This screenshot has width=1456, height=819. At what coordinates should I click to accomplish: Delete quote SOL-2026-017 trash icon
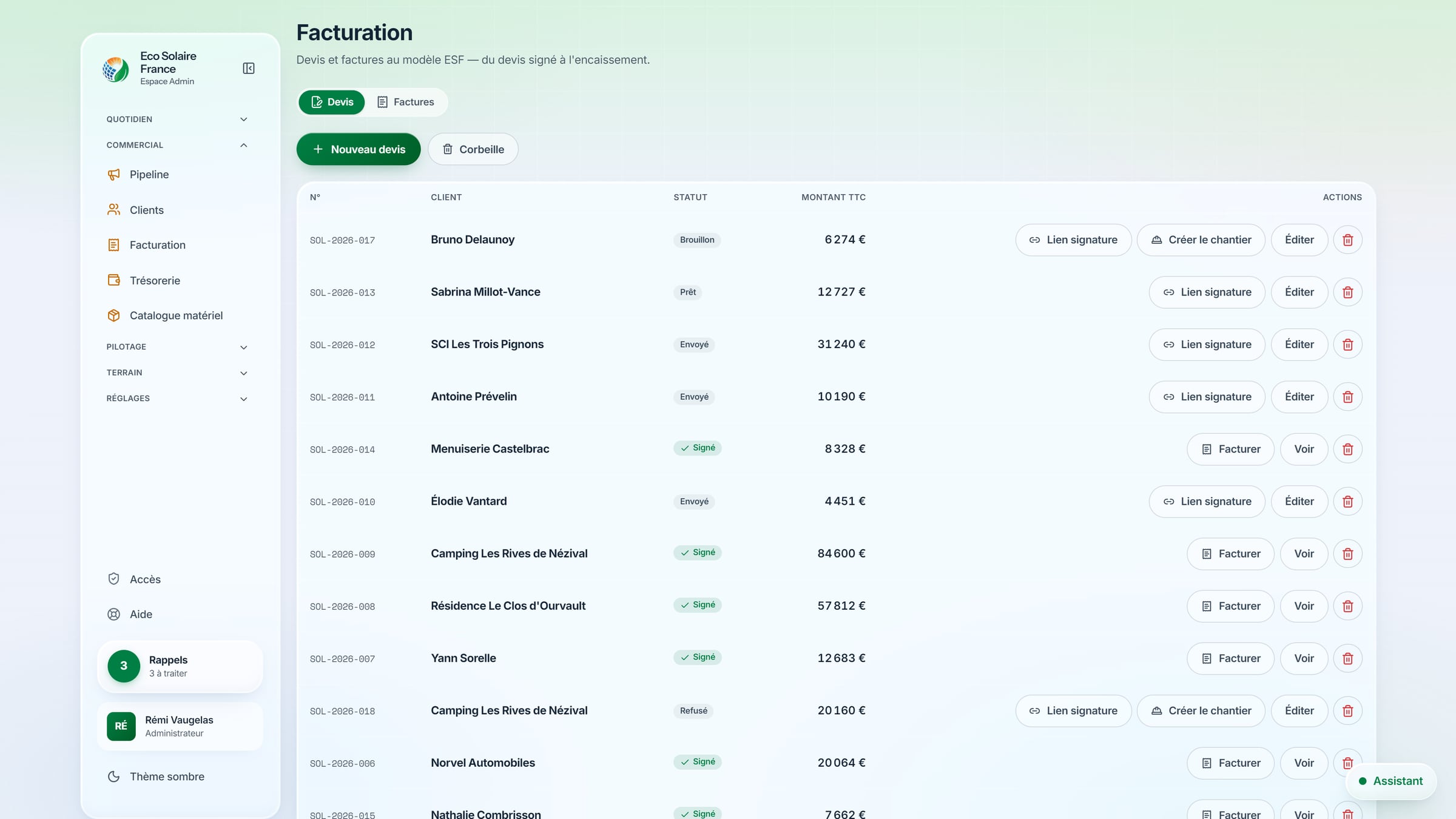pyautogui.click(x=1347, y=240)
